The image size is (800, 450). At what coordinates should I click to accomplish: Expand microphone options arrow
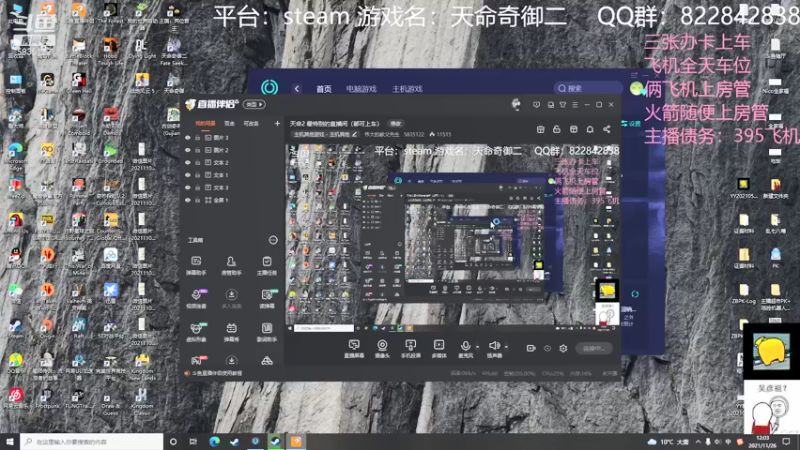(477, 347)
